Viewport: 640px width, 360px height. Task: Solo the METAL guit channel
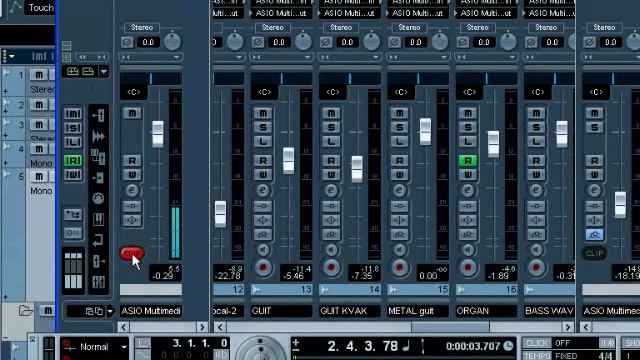click(x=399, y=127)
